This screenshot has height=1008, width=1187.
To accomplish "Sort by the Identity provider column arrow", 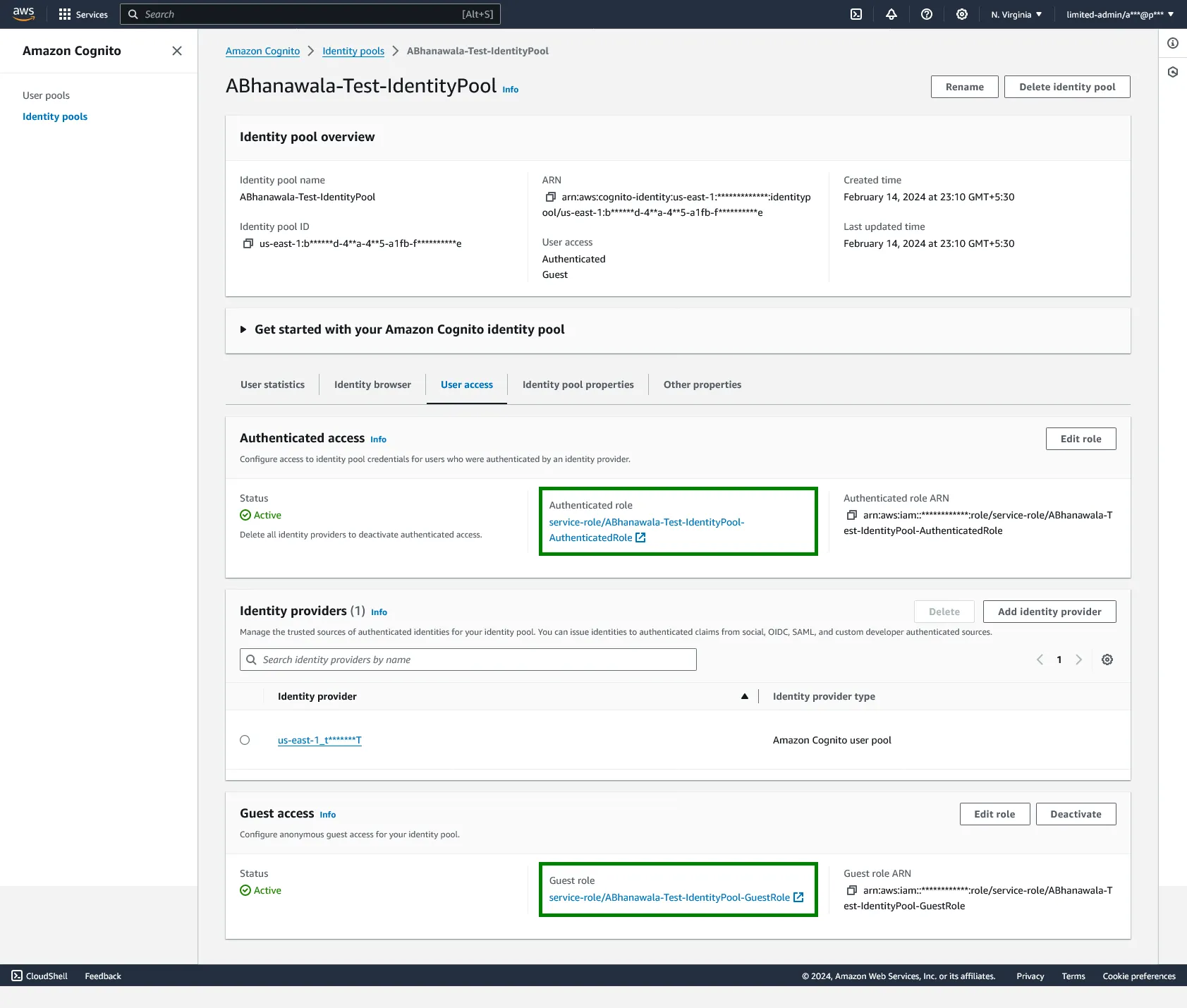I will (x=744, y=696).
